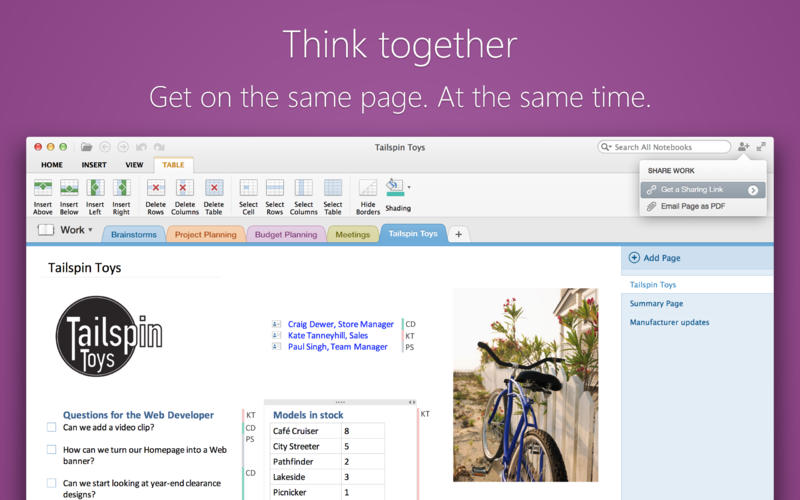Apply Shading with the paint bucket icon
The width and height of the screenshot is (800, 500).
pos(395,187)
